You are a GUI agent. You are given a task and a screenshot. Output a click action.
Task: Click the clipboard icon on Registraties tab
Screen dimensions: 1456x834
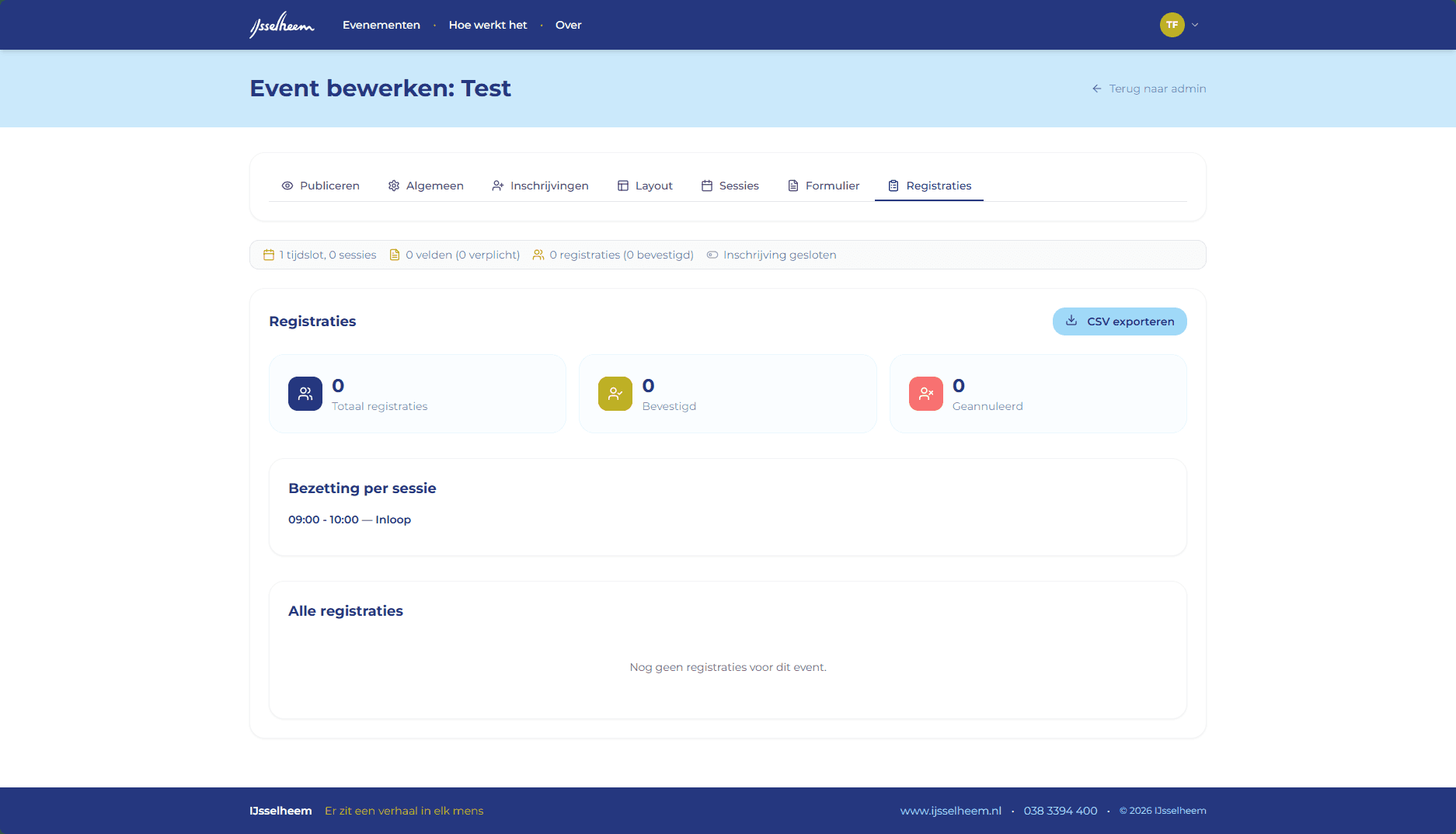tap(893, 186)
